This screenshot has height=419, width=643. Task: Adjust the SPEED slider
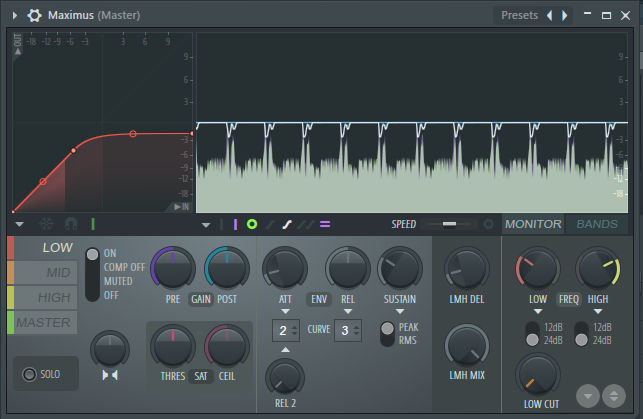449,224
